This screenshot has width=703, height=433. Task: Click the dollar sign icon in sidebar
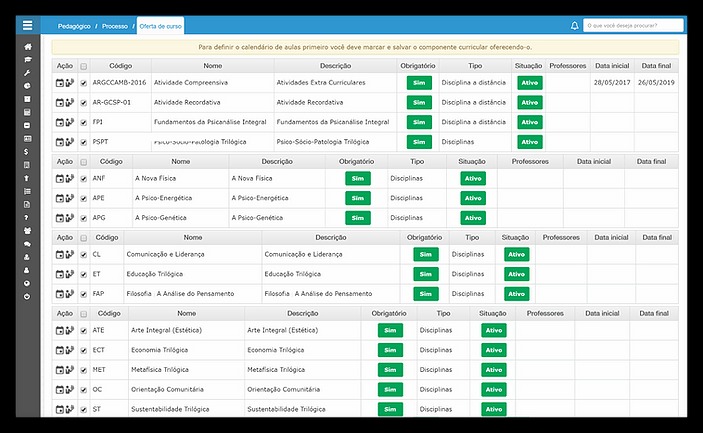28,151
